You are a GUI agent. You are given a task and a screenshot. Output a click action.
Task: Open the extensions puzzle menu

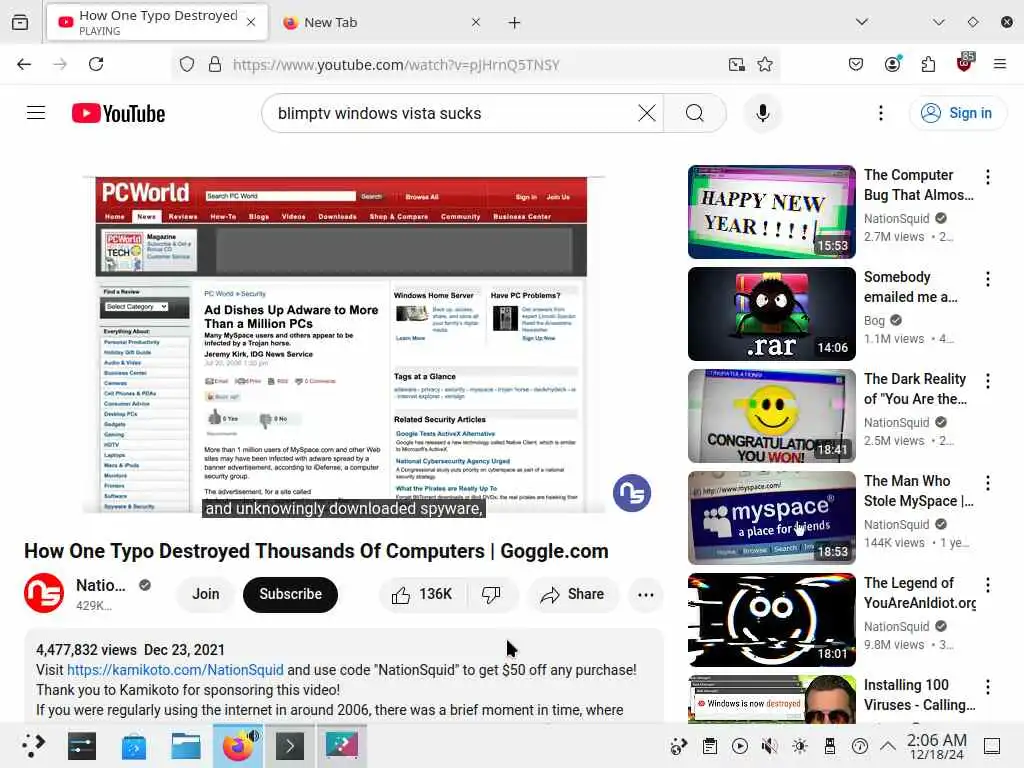[928, 64]
